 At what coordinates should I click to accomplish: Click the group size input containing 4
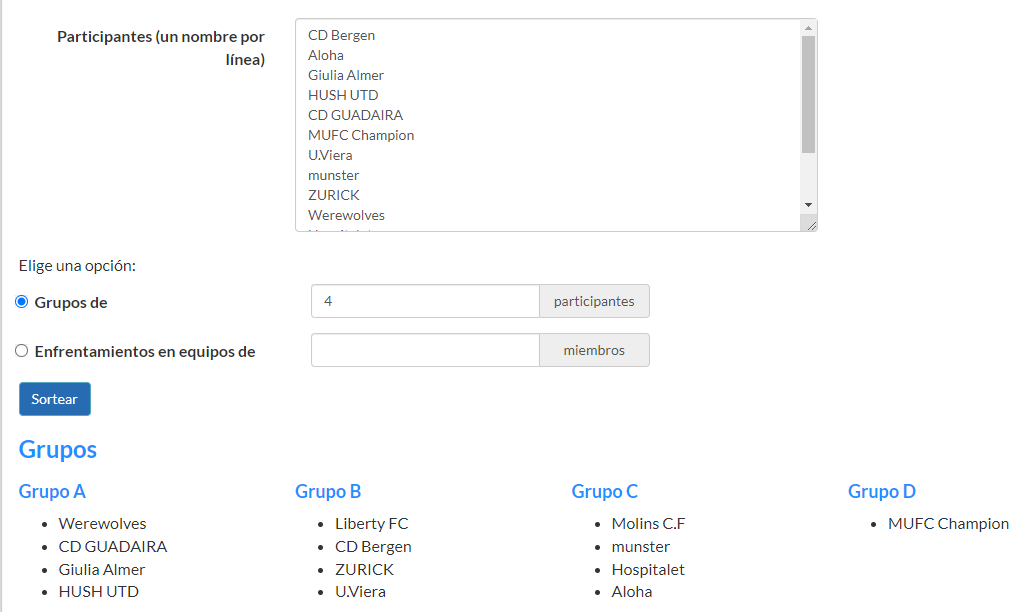click(425, 301)
